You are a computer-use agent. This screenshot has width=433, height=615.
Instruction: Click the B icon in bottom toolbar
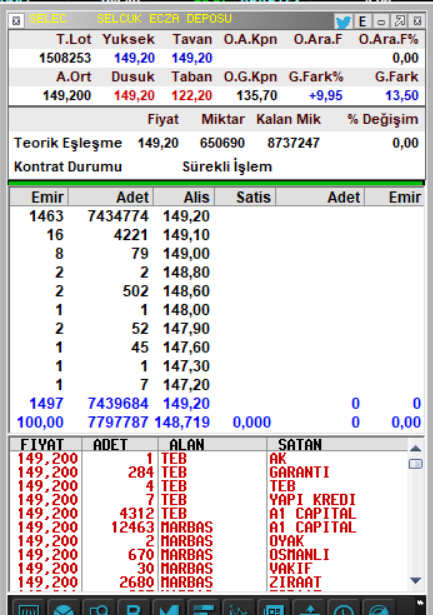tap(134, 609)
